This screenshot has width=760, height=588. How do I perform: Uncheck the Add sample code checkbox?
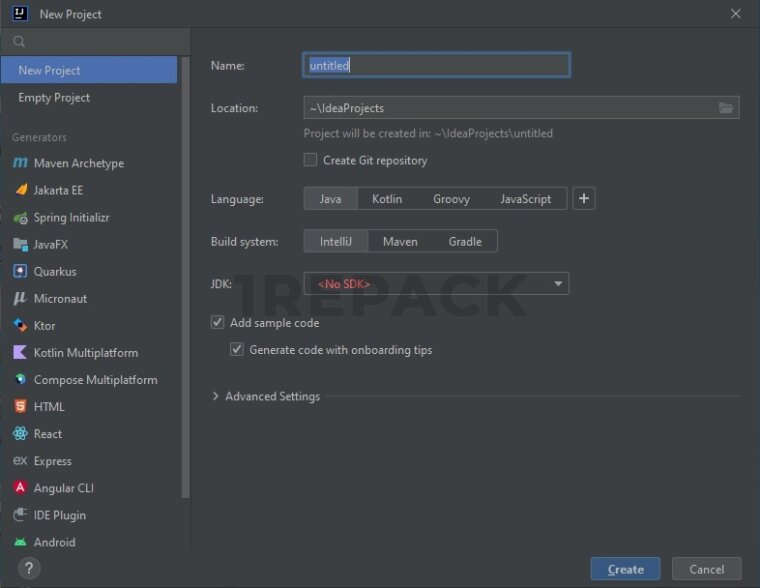(218, 323)
